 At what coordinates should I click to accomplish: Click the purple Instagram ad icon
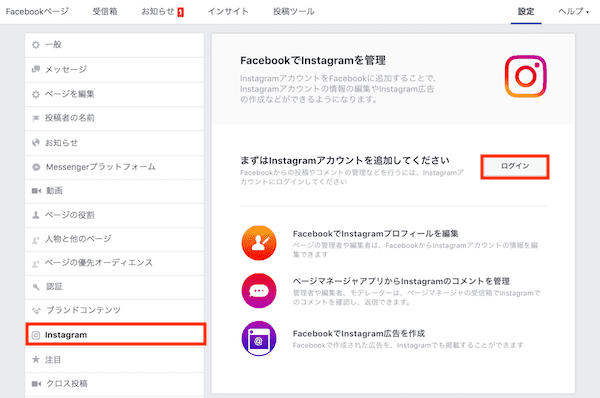[x=259, y=339]
